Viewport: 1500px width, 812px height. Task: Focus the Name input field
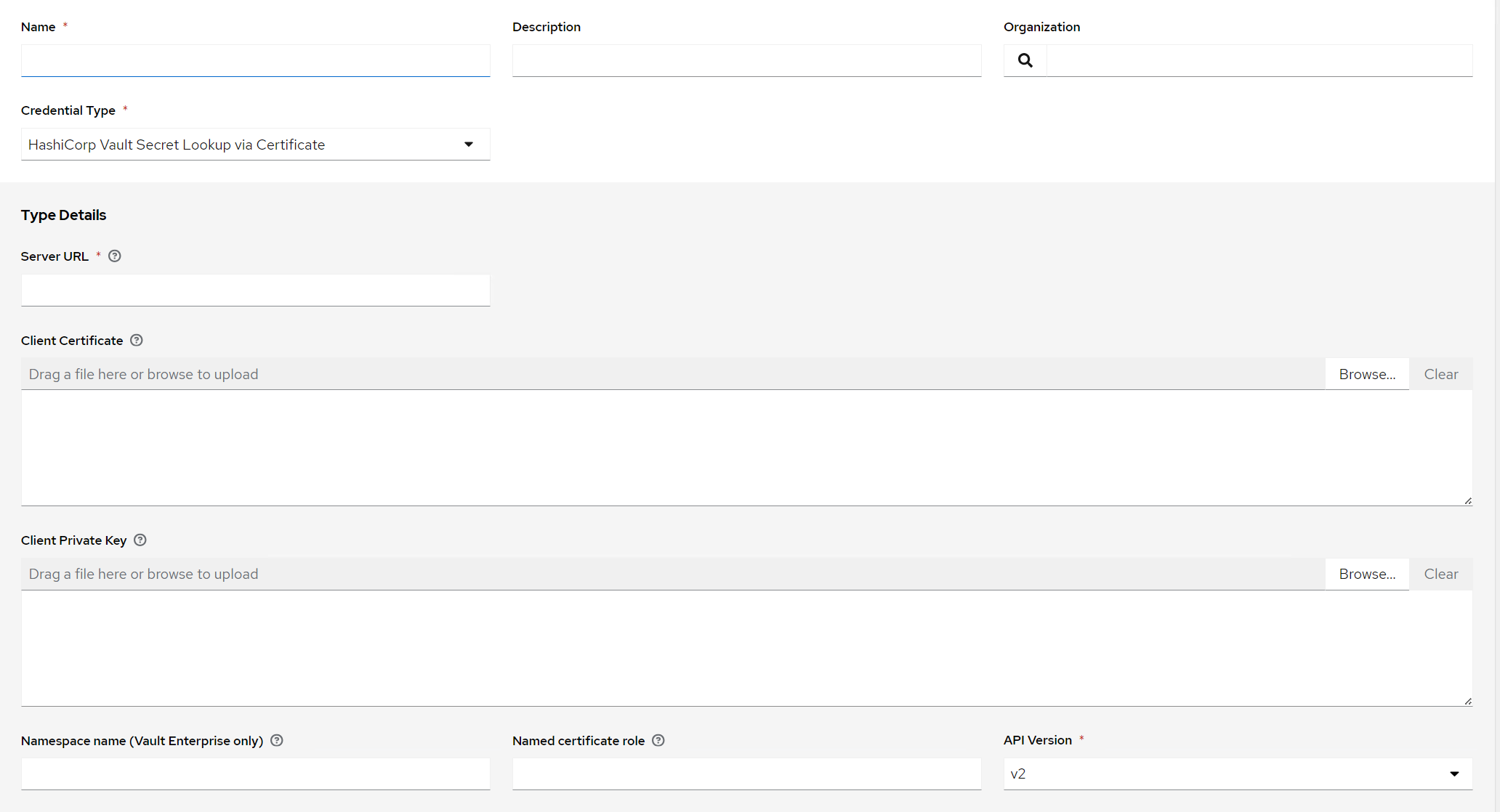pyautogui.click(x=255, y=60)
